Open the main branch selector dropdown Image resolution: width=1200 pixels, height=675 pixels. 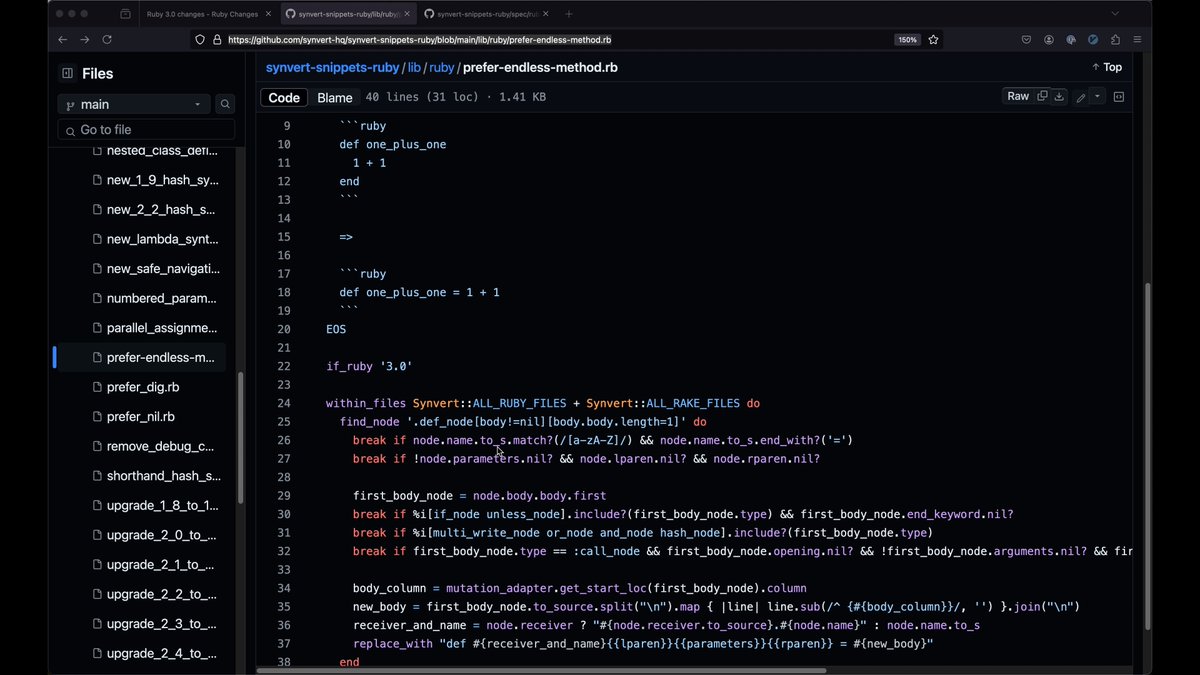tap(134, 104)
